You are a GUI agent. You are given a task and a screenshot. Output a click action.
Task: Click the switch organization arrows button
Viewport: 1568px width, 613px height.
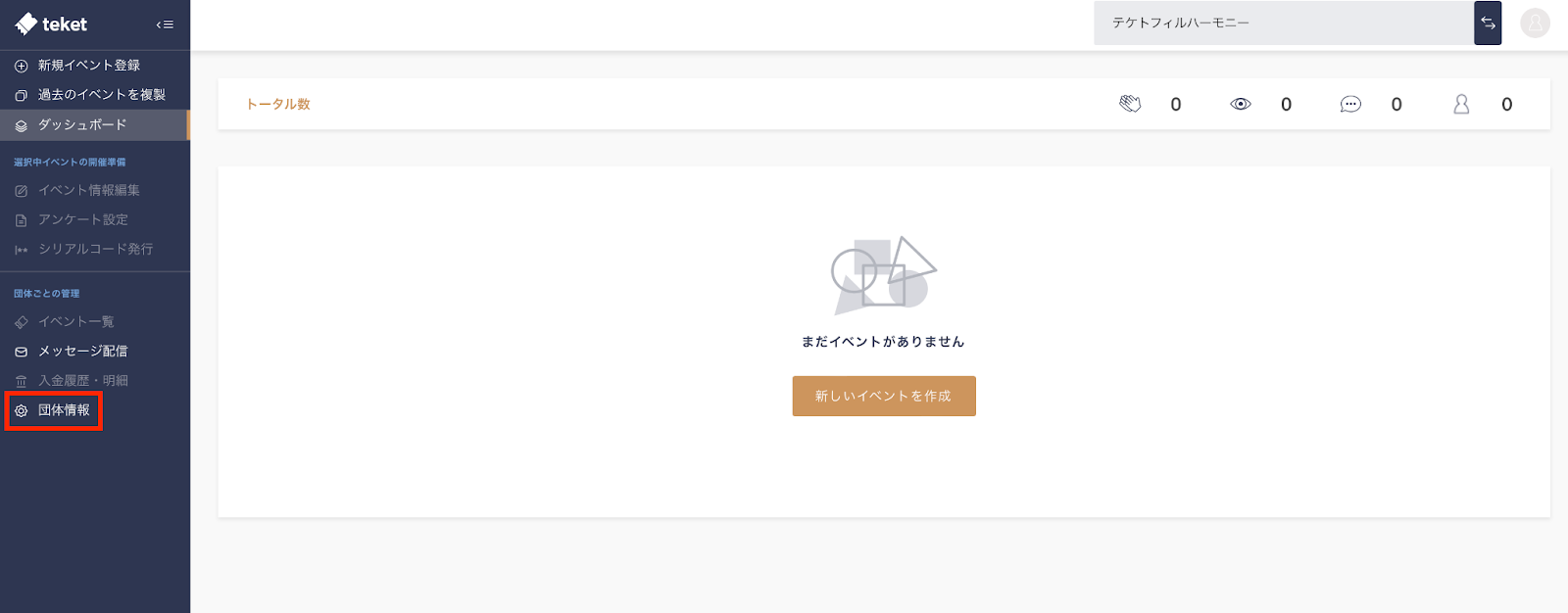coord(1488,23)
